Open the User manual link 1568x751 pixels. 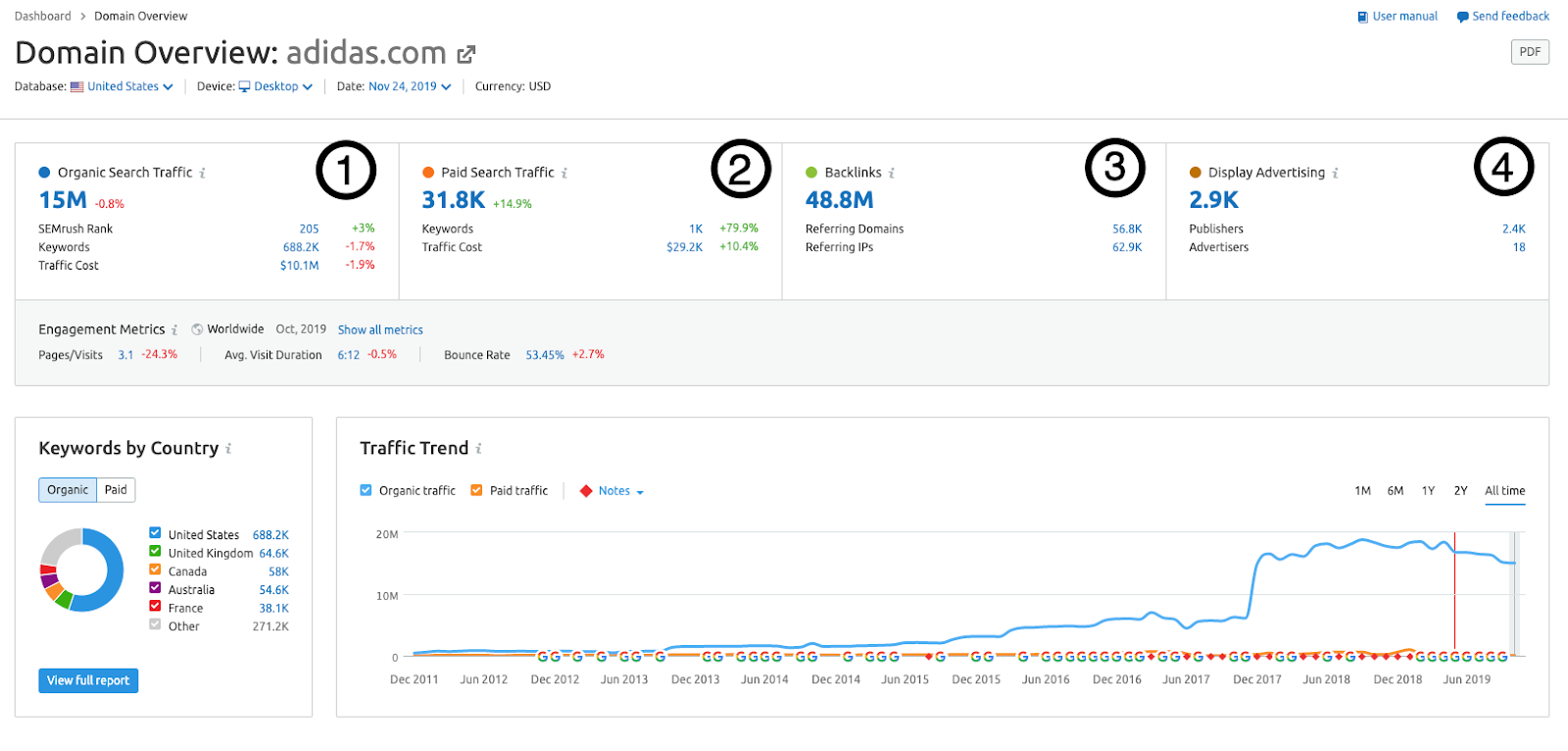click(1397, 17)
